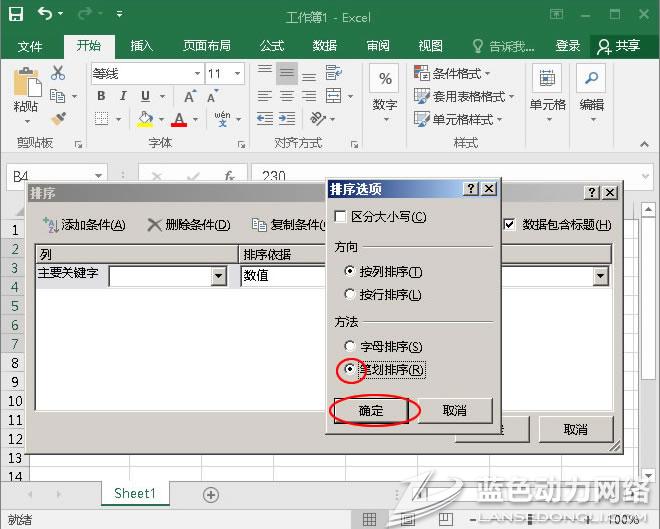Click the Paste (粘贴) clipboard icon
Image resolution: width=660 pixels, height=529 pixels.
click(x=27, y=89)
